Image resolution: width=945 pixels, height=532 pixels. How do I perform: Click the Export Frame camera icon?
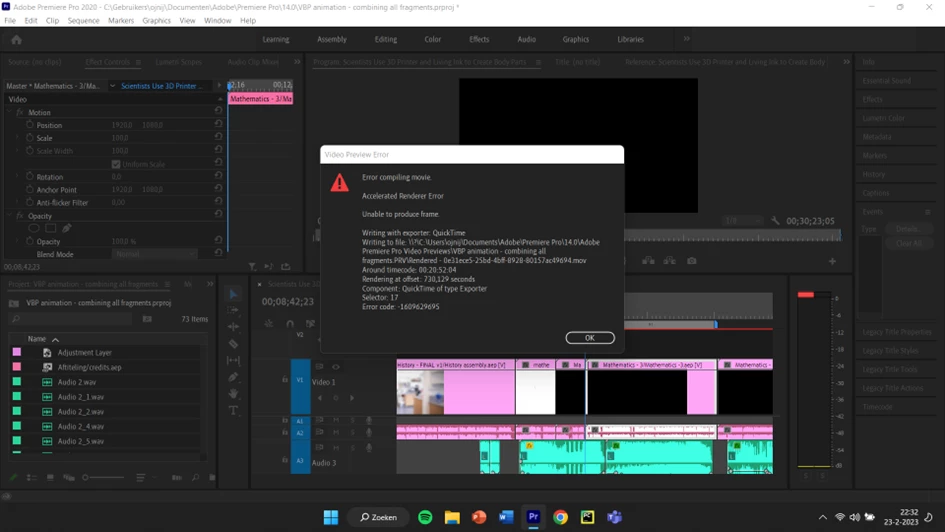[692, 261]
